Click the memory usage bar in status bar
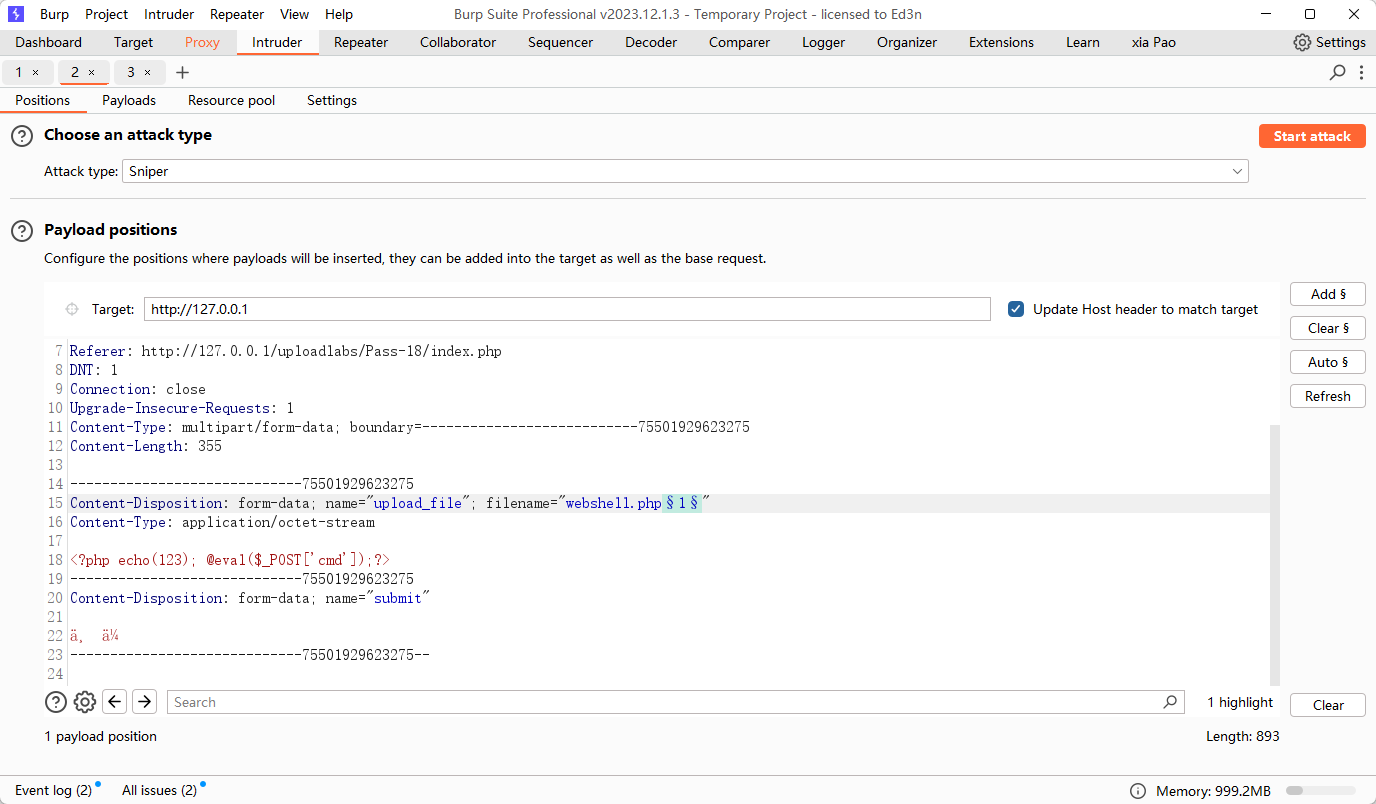Image resolution: width=1376 pixels, height=804 pixels. [1321, 791]
